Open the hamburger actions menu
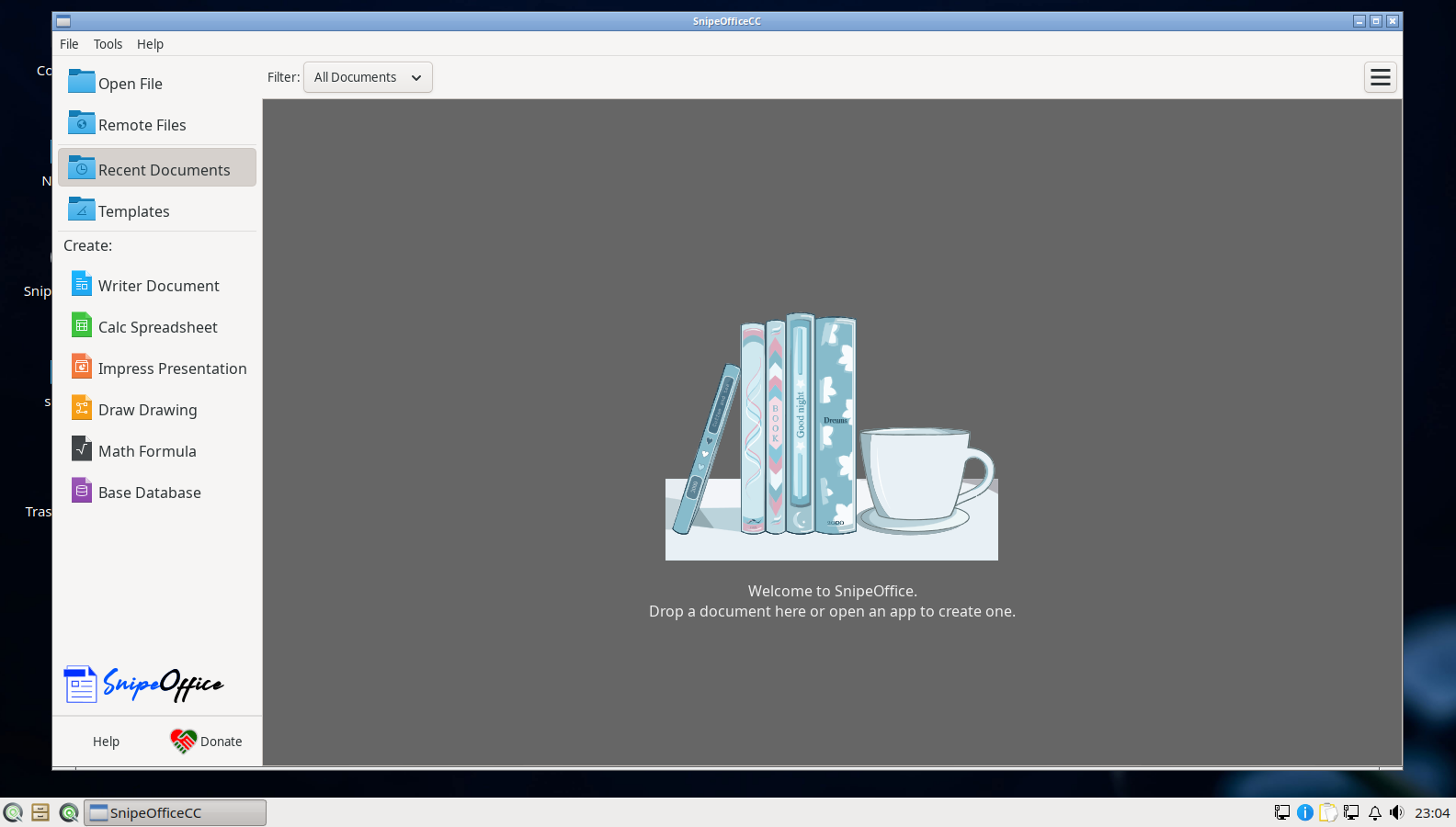The image size is (1456, 827). point(1381,77)
